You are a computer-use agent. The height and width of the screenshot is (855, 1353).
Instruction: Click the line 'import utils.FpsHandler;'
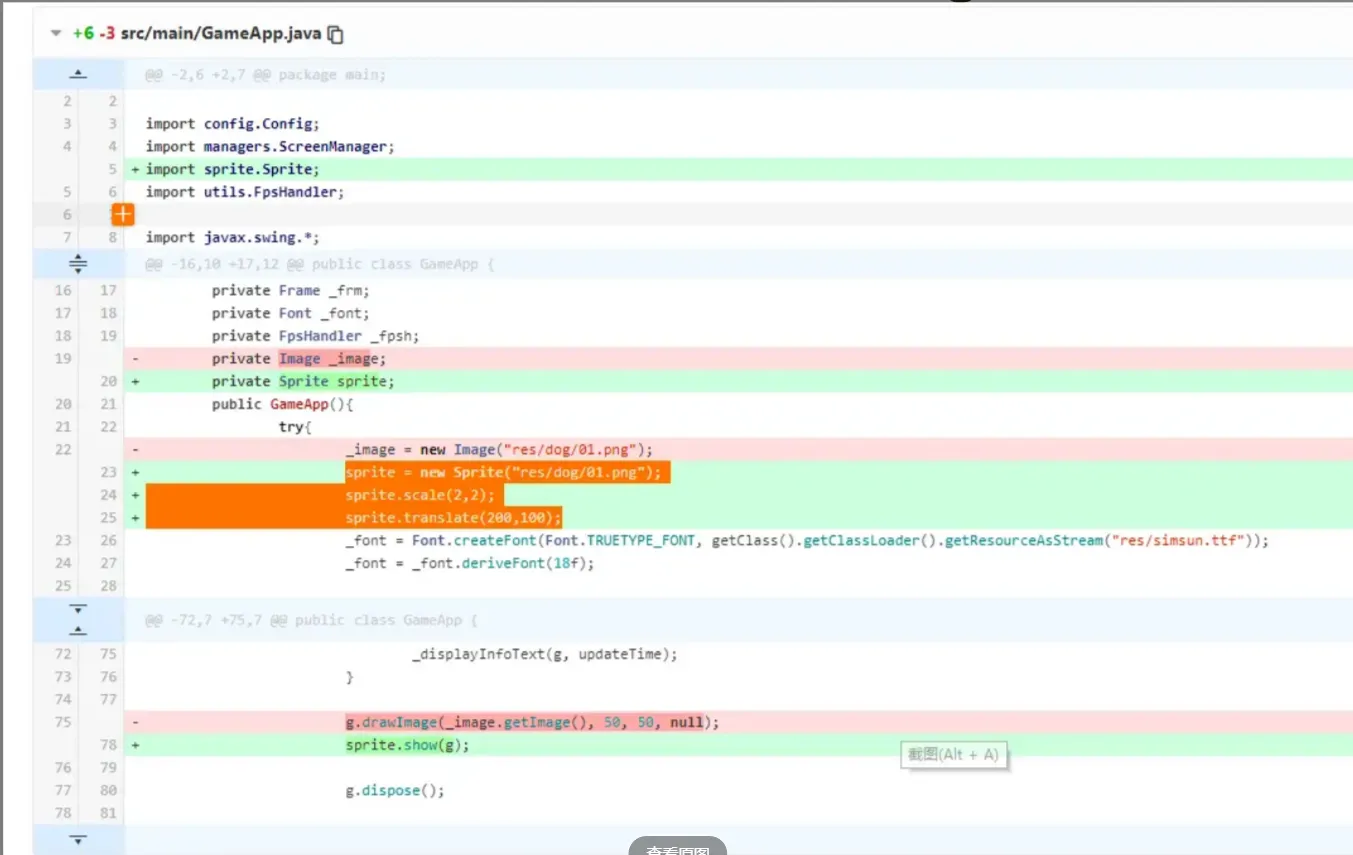point(245,192)
